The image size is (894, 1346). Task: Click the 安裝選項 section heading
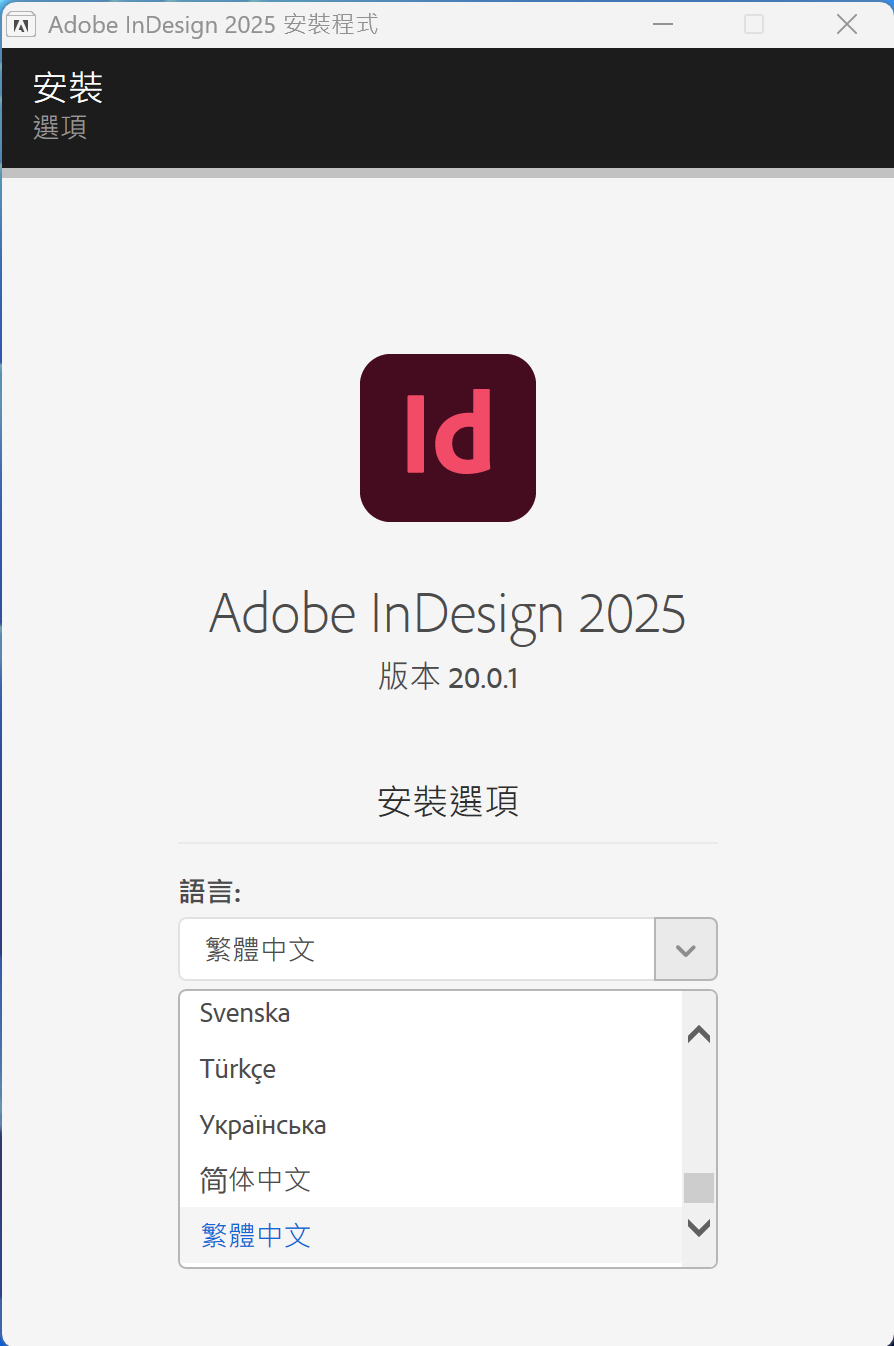[447, 802]
